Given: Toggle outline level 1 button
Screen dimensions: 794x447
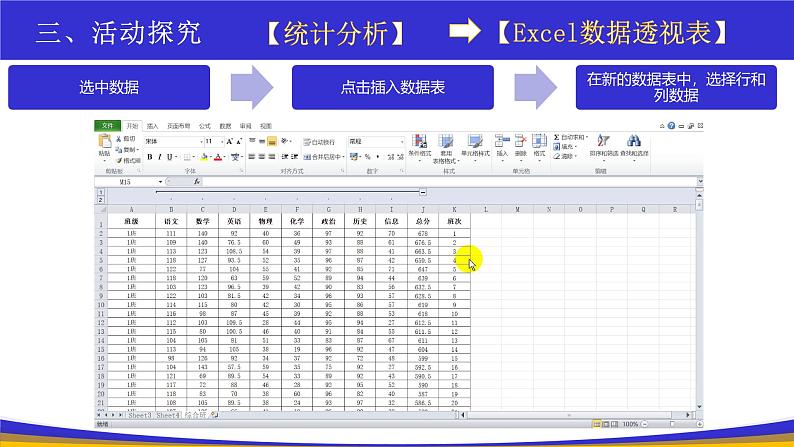Looking at the screenshot, I should pyautogui.click(x=101, y=192).
